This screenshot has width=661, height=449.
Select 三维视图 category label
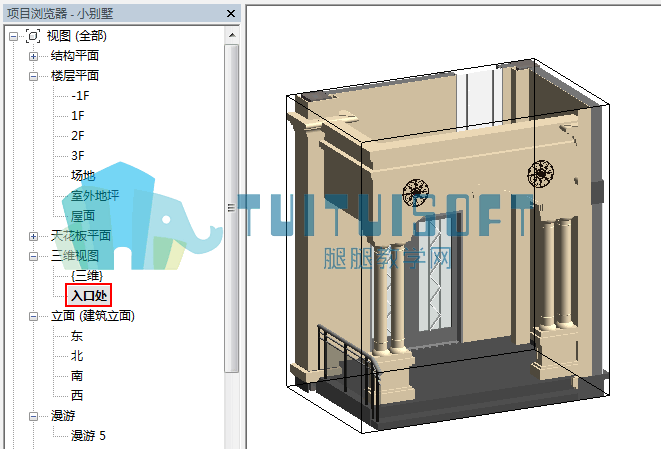coord(75,256)
